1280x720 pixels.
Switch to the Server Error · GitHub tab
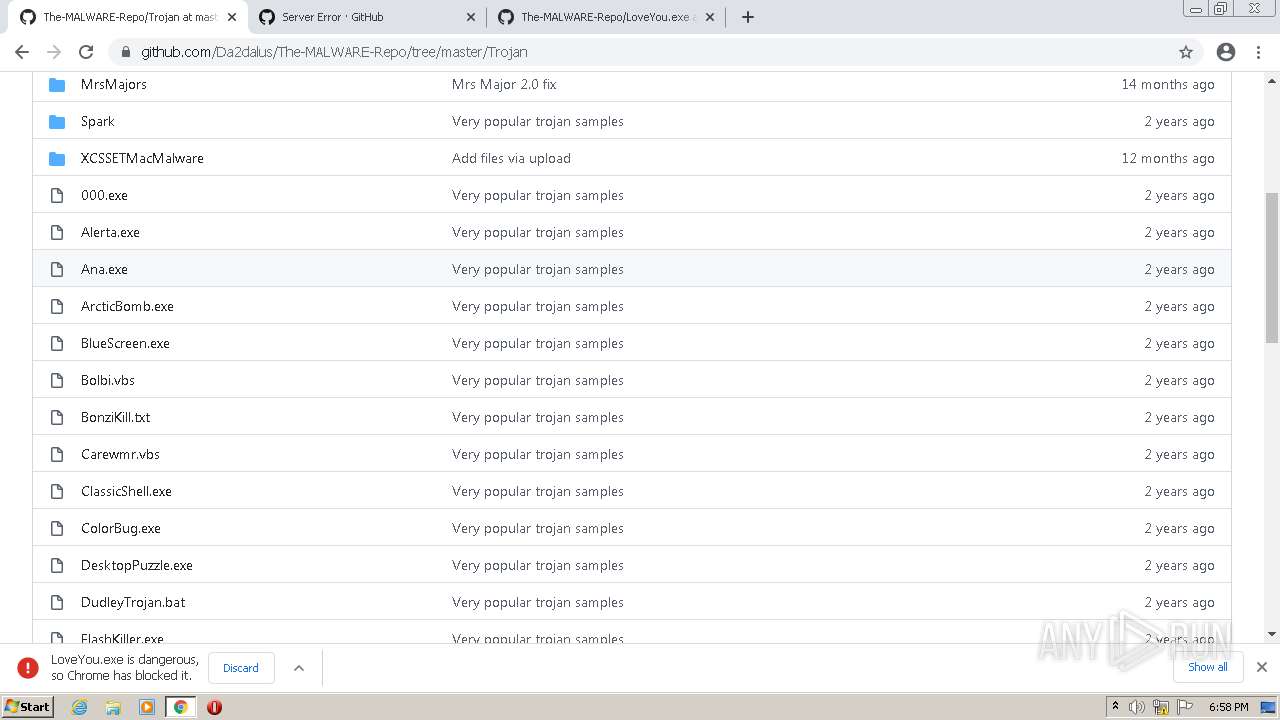pyautogui.click(x=367, y=17)
